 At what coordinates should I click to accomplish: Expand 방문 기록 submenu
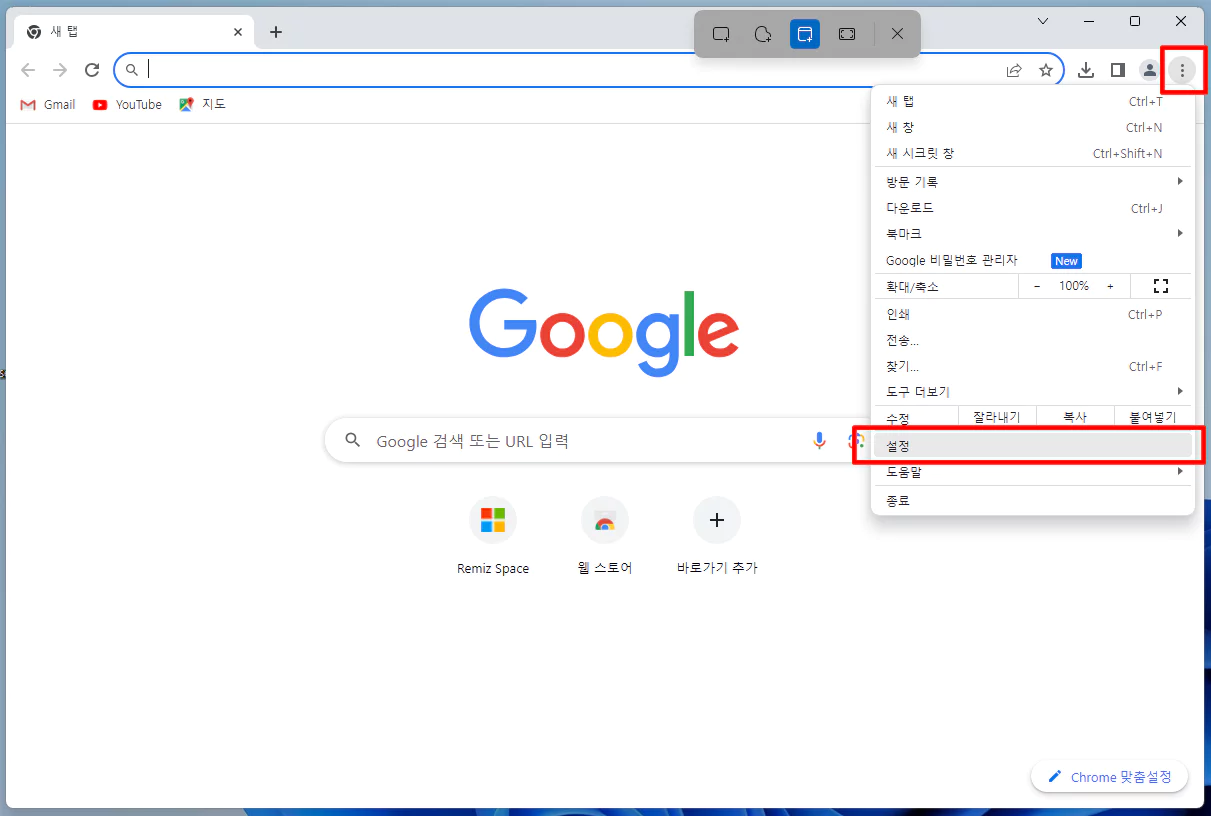[x=1032, y=182]
